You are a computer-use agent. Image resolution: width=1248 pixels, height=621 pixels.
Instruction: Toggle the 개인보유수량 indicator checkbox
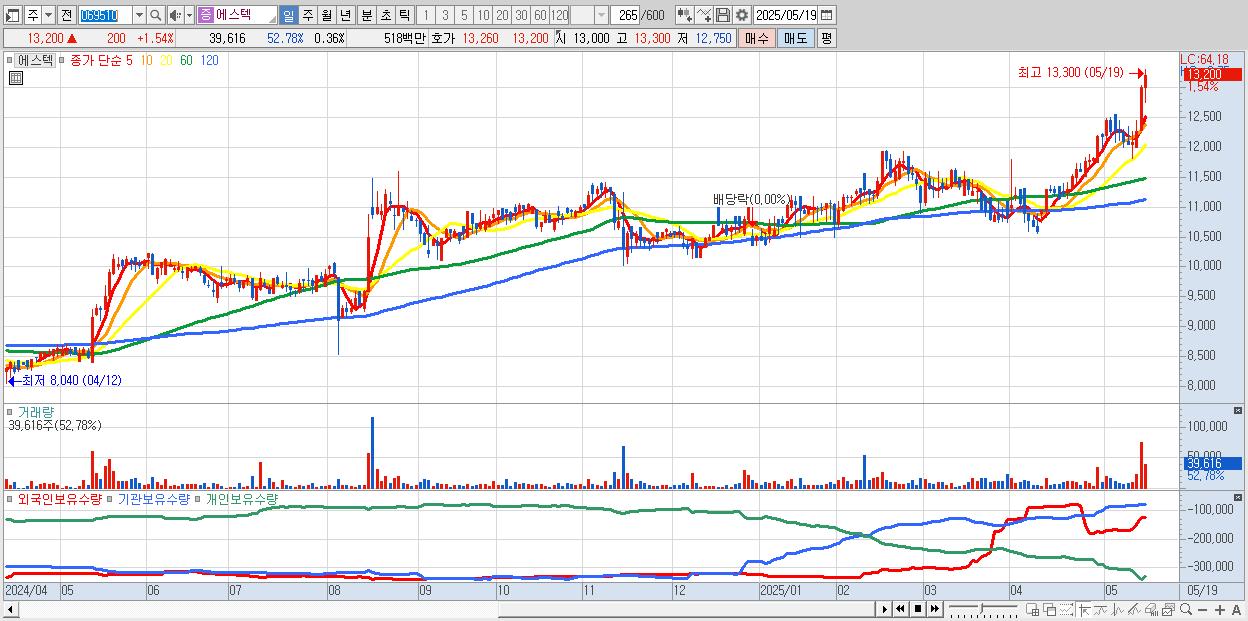(x=199, y=499)
